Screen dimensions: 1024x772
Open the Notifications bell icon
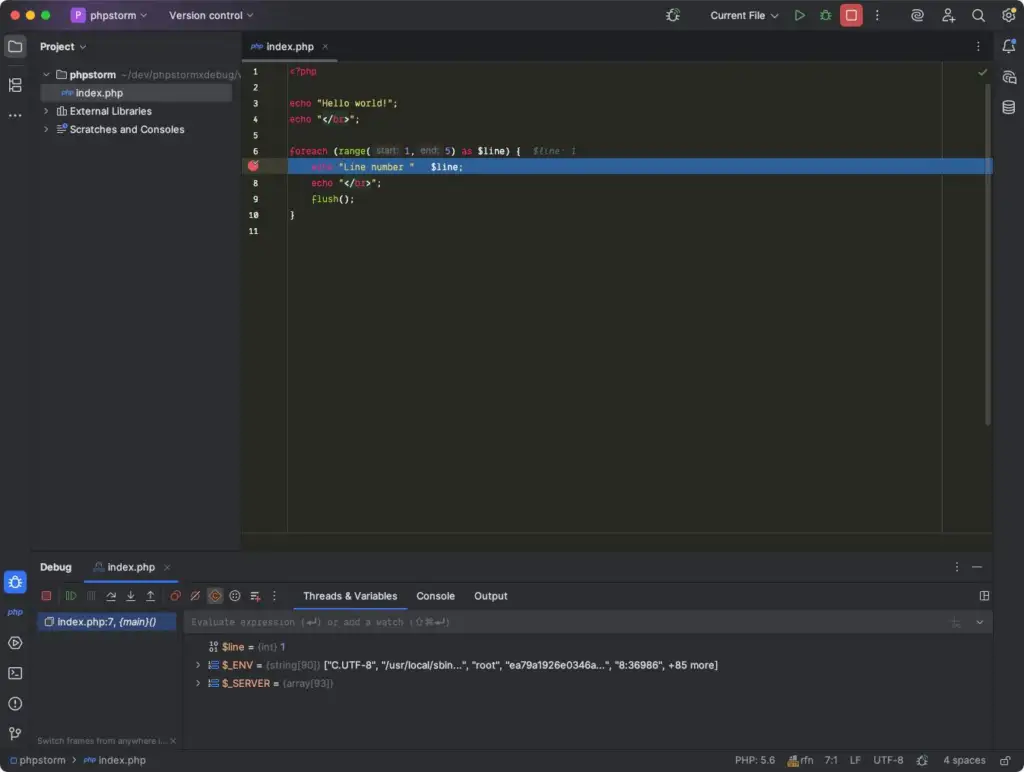pos(1008,46)
